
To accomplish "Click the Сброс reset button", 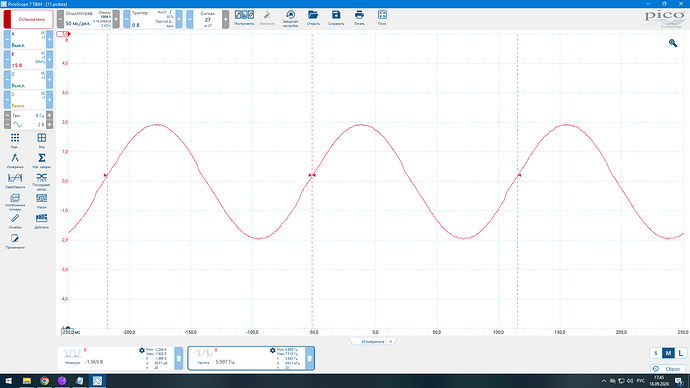I will tap(668, 369).
